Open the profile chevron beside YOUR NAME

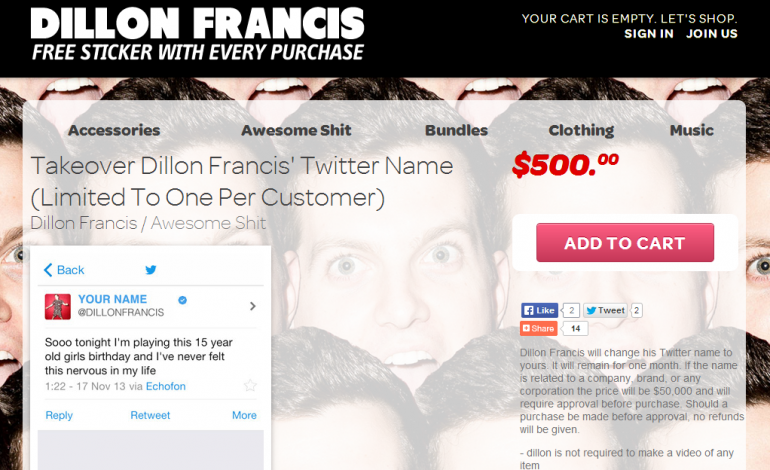coord(253,306)
